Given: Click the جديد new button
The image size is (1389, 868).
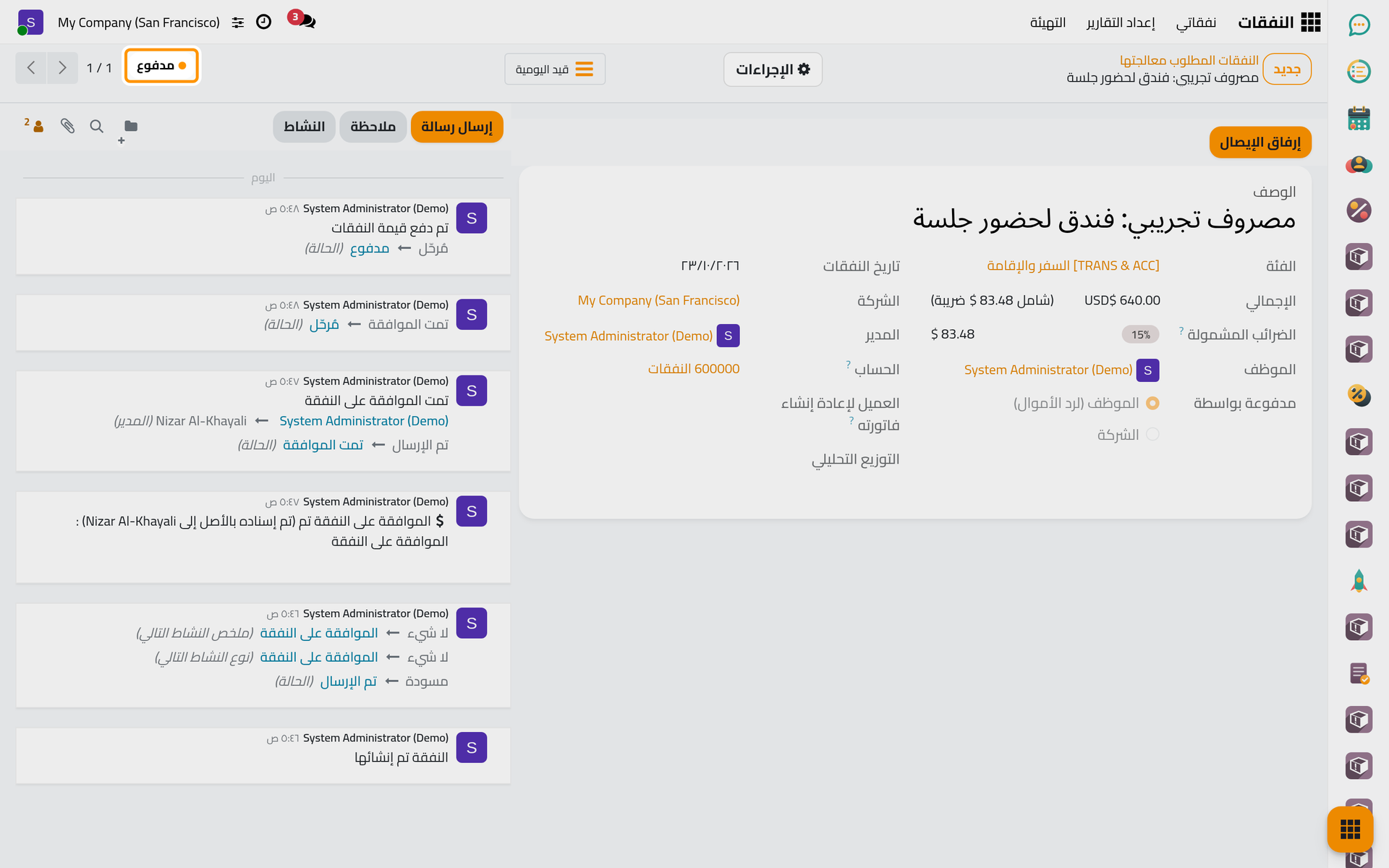Looking at the screenshot, I should (x=1287, y=69).
